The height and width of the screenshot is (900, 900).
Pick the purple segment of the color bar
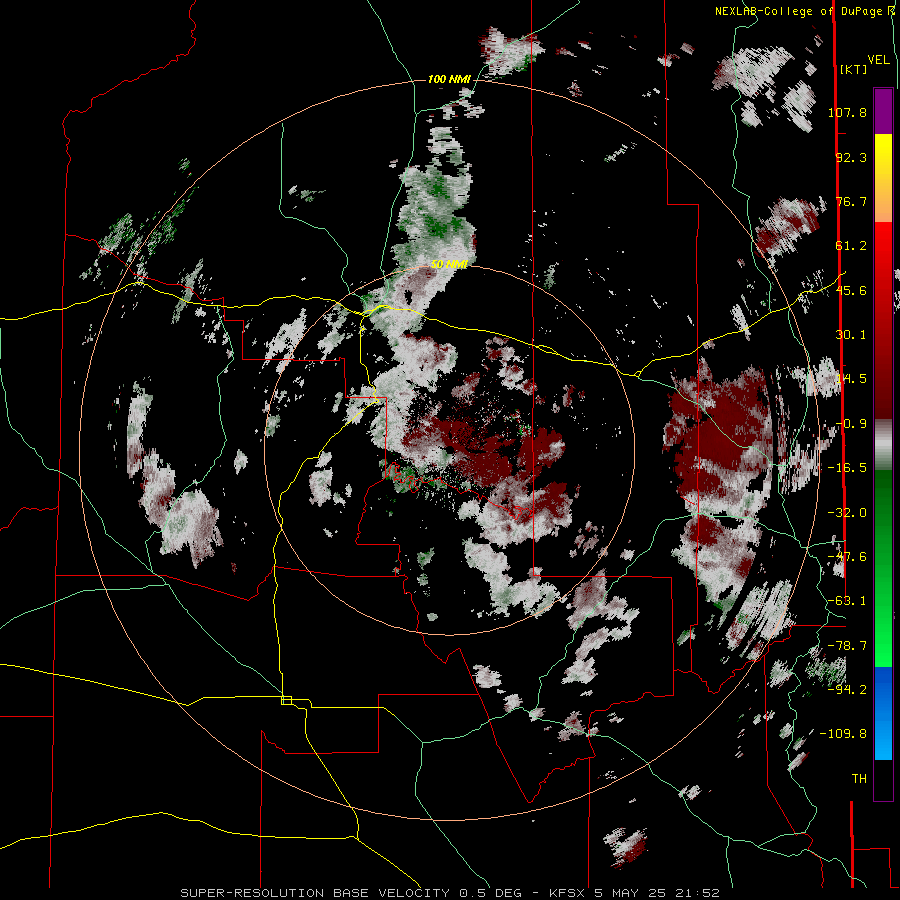tap(883, 111)
